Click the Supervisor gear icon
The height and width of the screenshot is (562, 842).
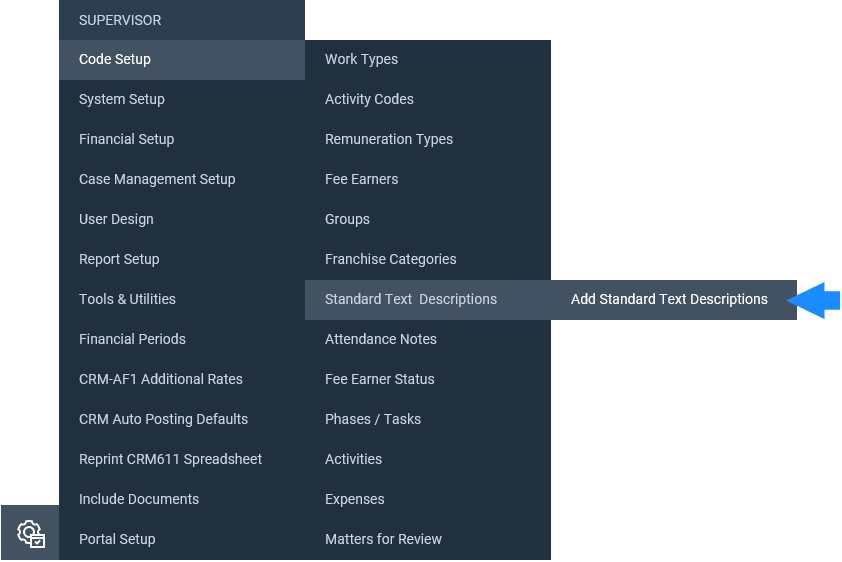click(30, 532)
